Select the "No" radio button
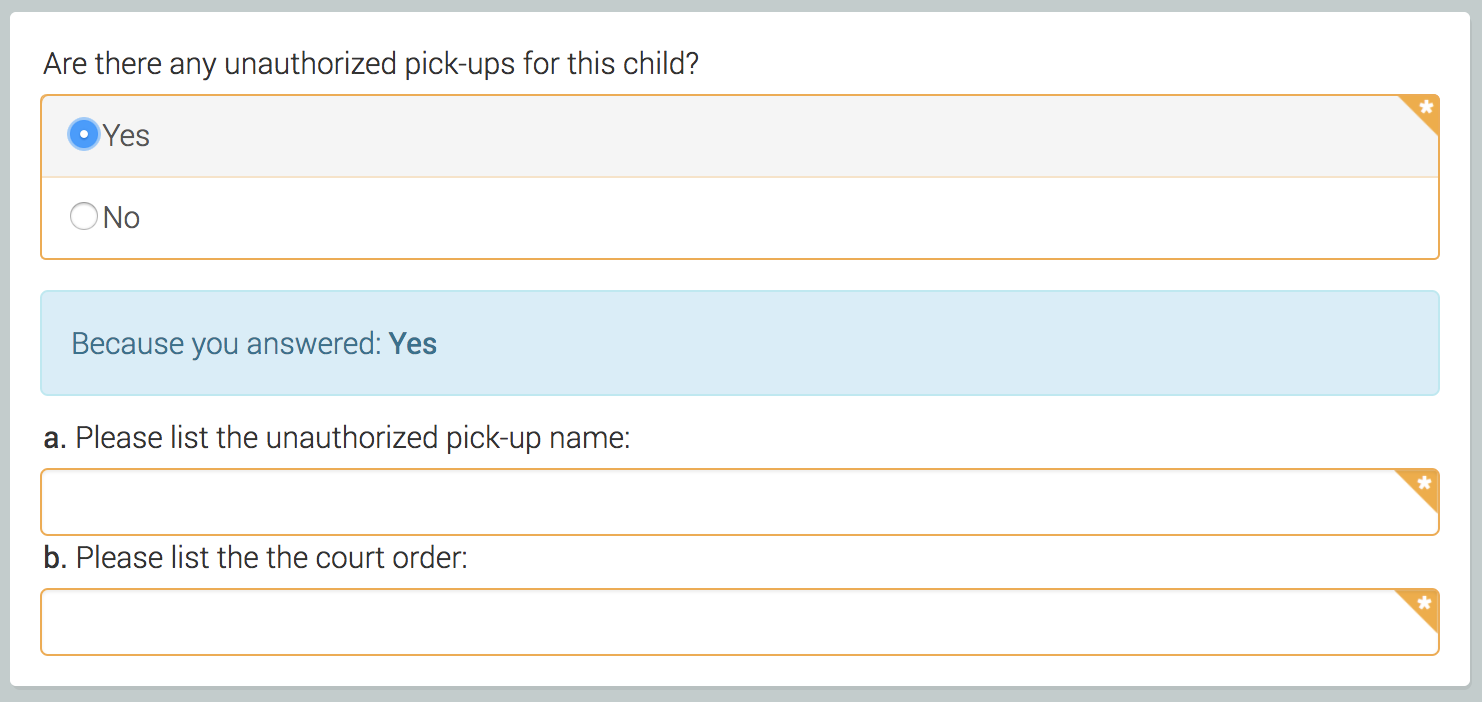This screenshot has height=702, width=1482. [x=84, y=217]
